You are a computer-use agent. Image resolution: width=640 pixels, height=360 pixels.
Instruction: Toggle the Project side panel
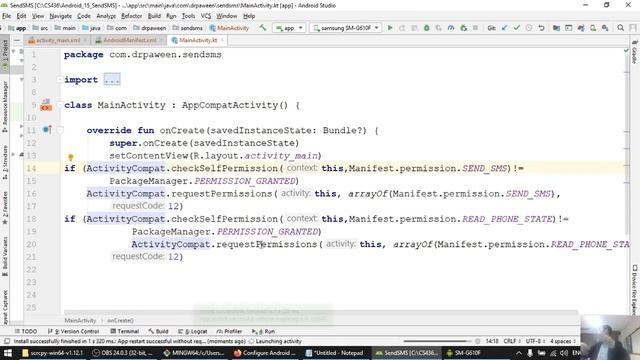point(5,54)
